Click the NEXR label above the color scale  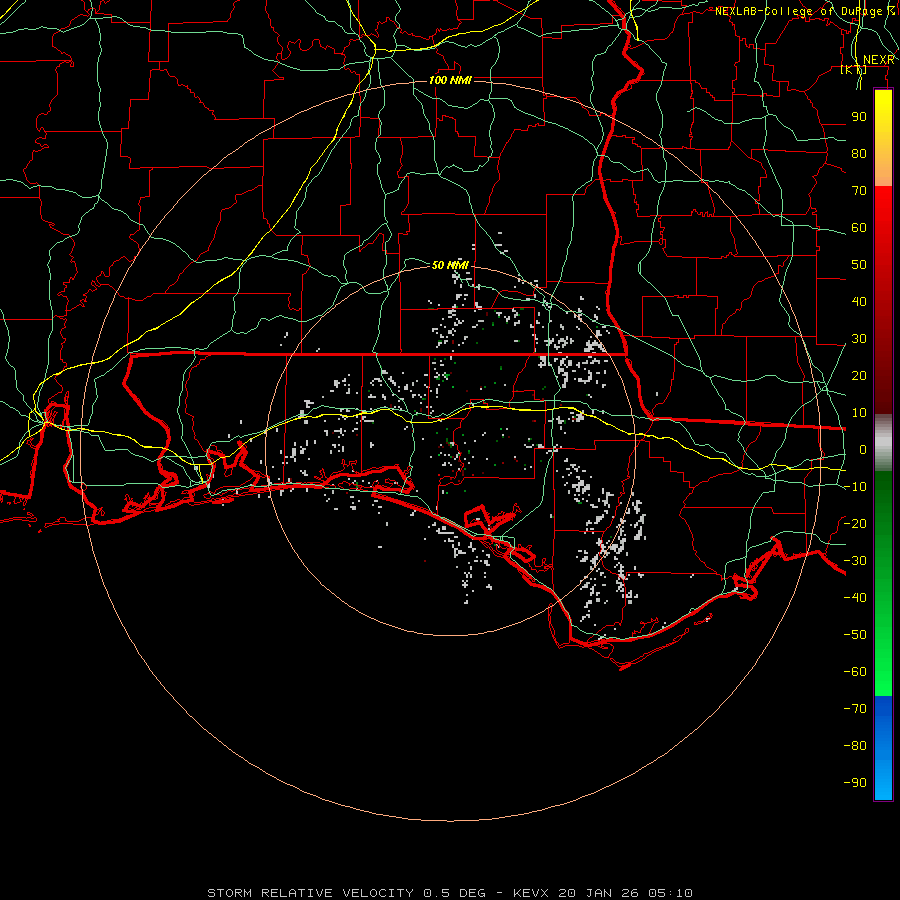(879, 60)
